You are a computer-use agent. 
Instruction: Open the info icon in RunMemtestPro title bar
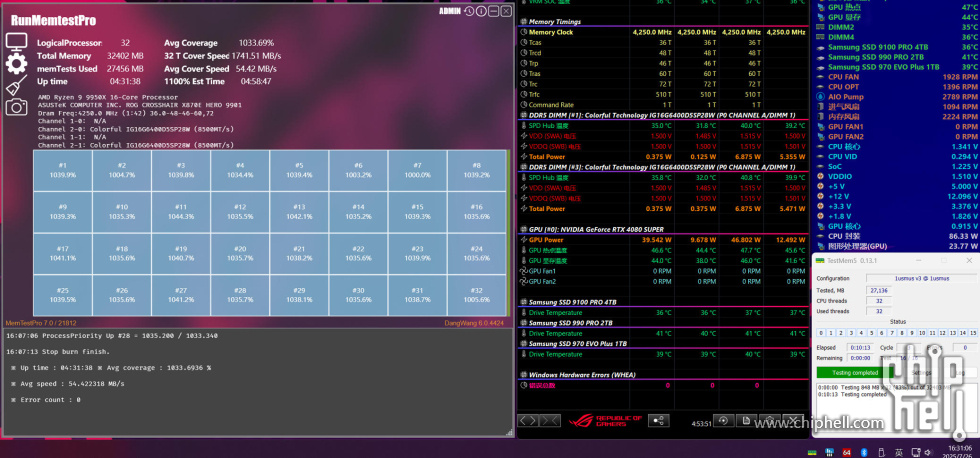point(481,11)
